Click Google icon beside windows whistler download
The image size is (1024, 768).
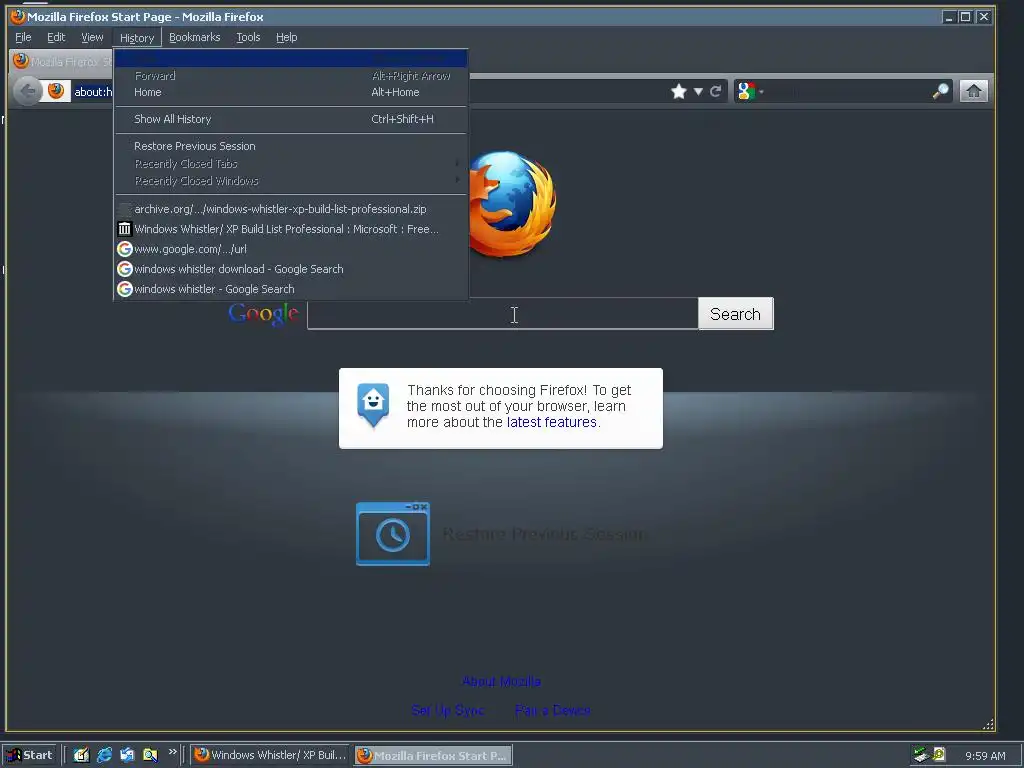coord(124,269)
